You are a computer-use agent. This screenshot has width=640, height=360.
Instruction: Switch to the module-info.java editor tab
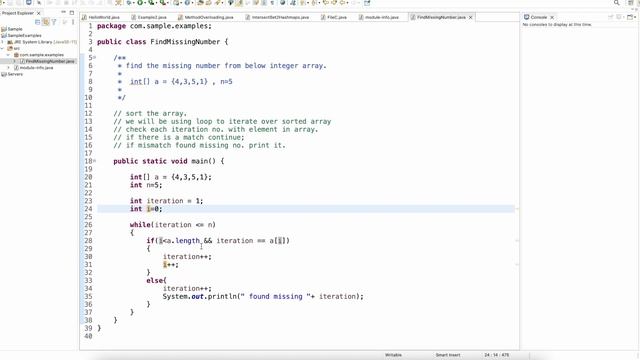tap(378, 17)
